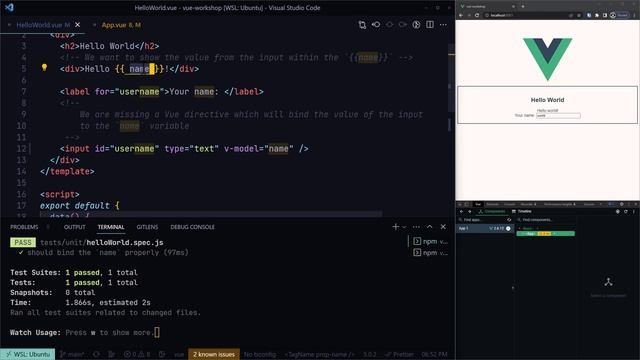This screenshot has width=640, height=360.
Task: Click the Vue logo image on webpage
Action: 547,59
